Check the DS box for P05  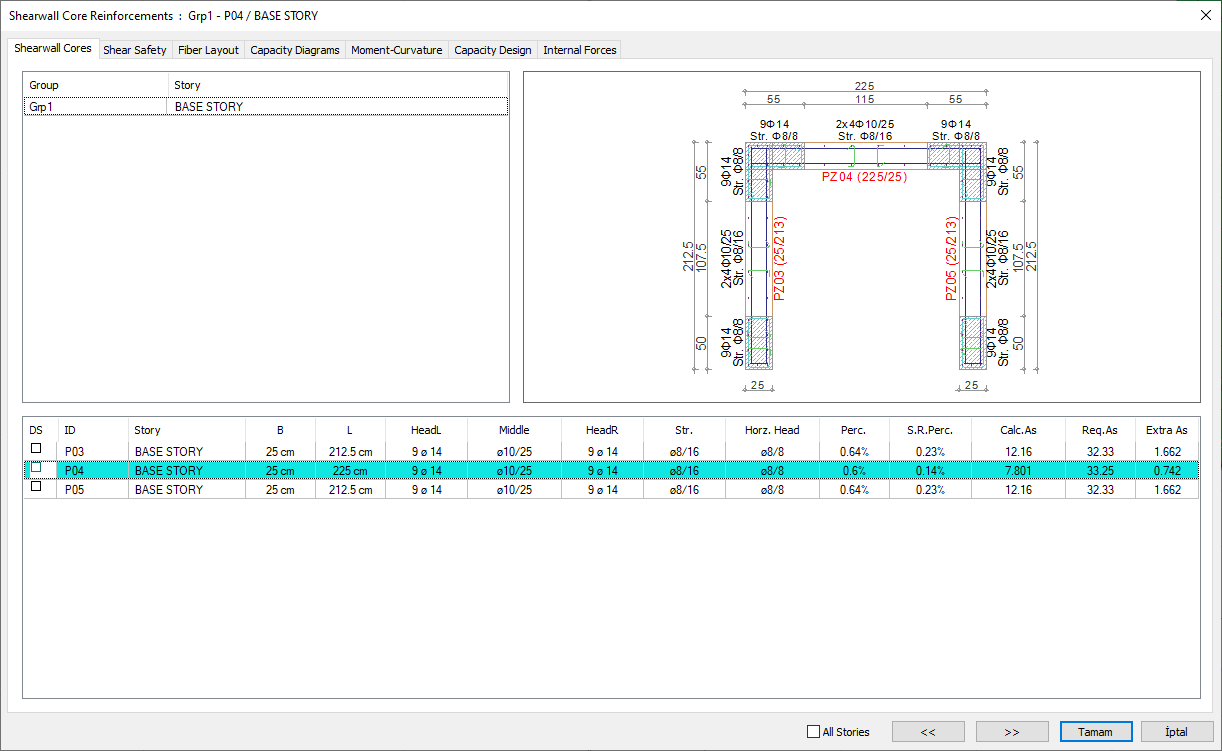[x=37, y=487]
